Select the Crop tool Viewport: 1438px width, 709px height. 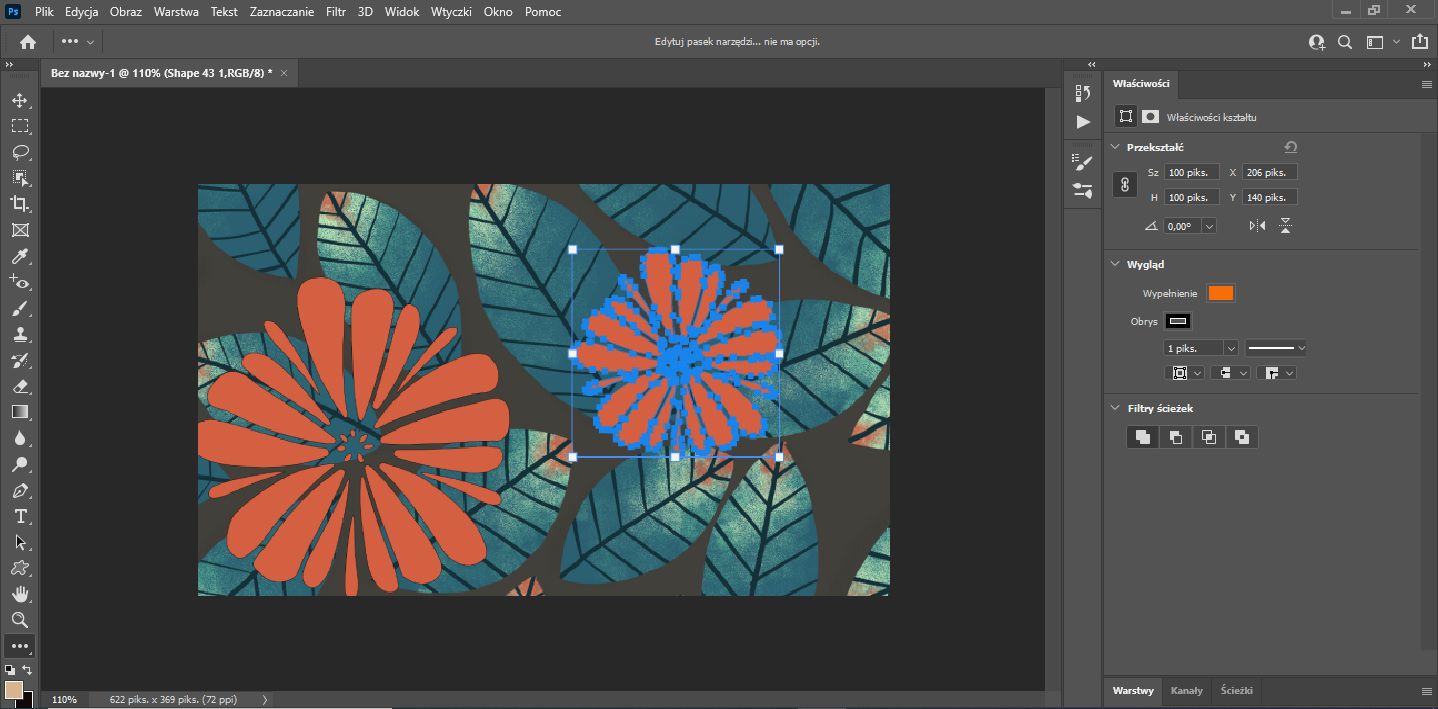[19, 204]
